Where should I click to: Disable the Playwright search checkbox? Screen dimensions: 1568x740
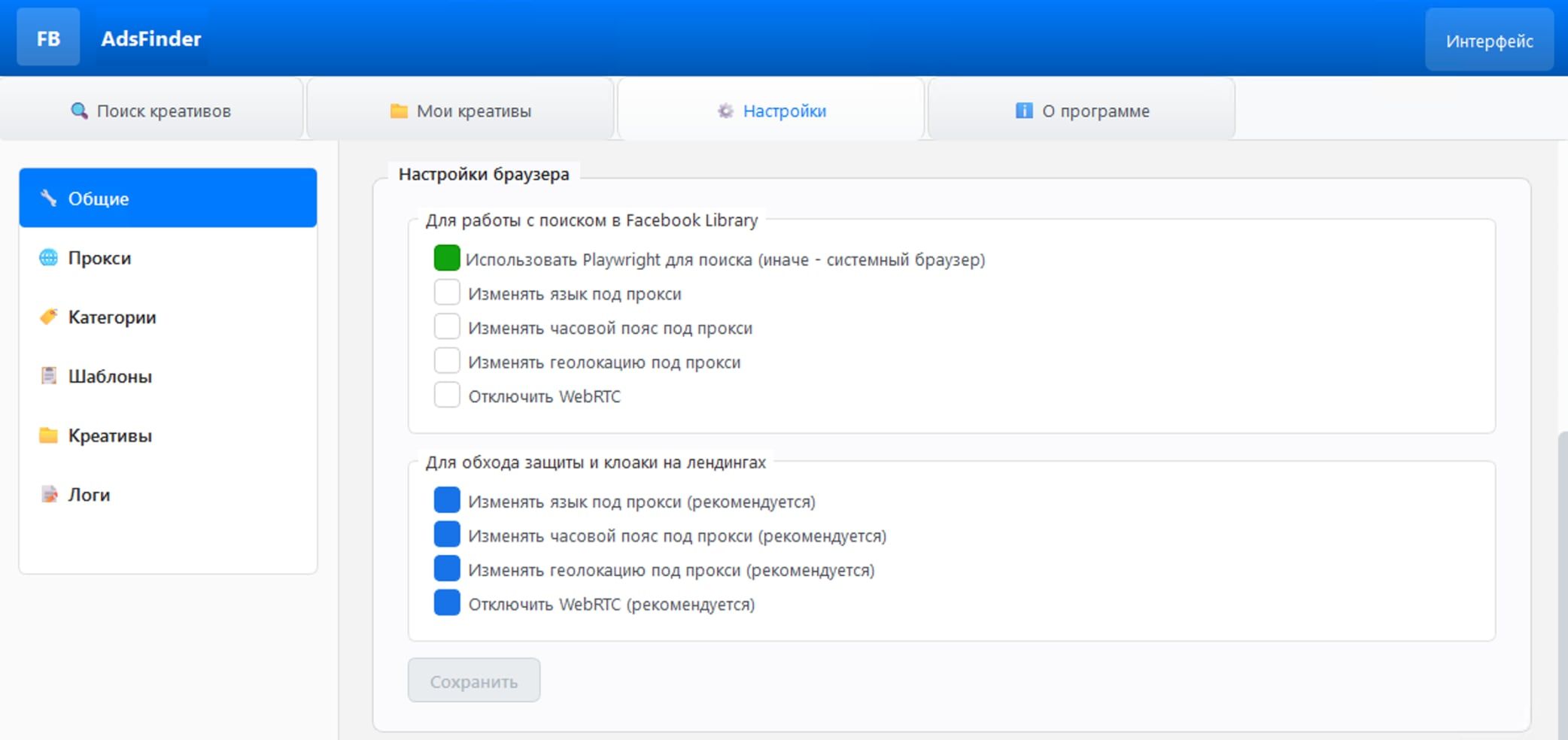447,258
